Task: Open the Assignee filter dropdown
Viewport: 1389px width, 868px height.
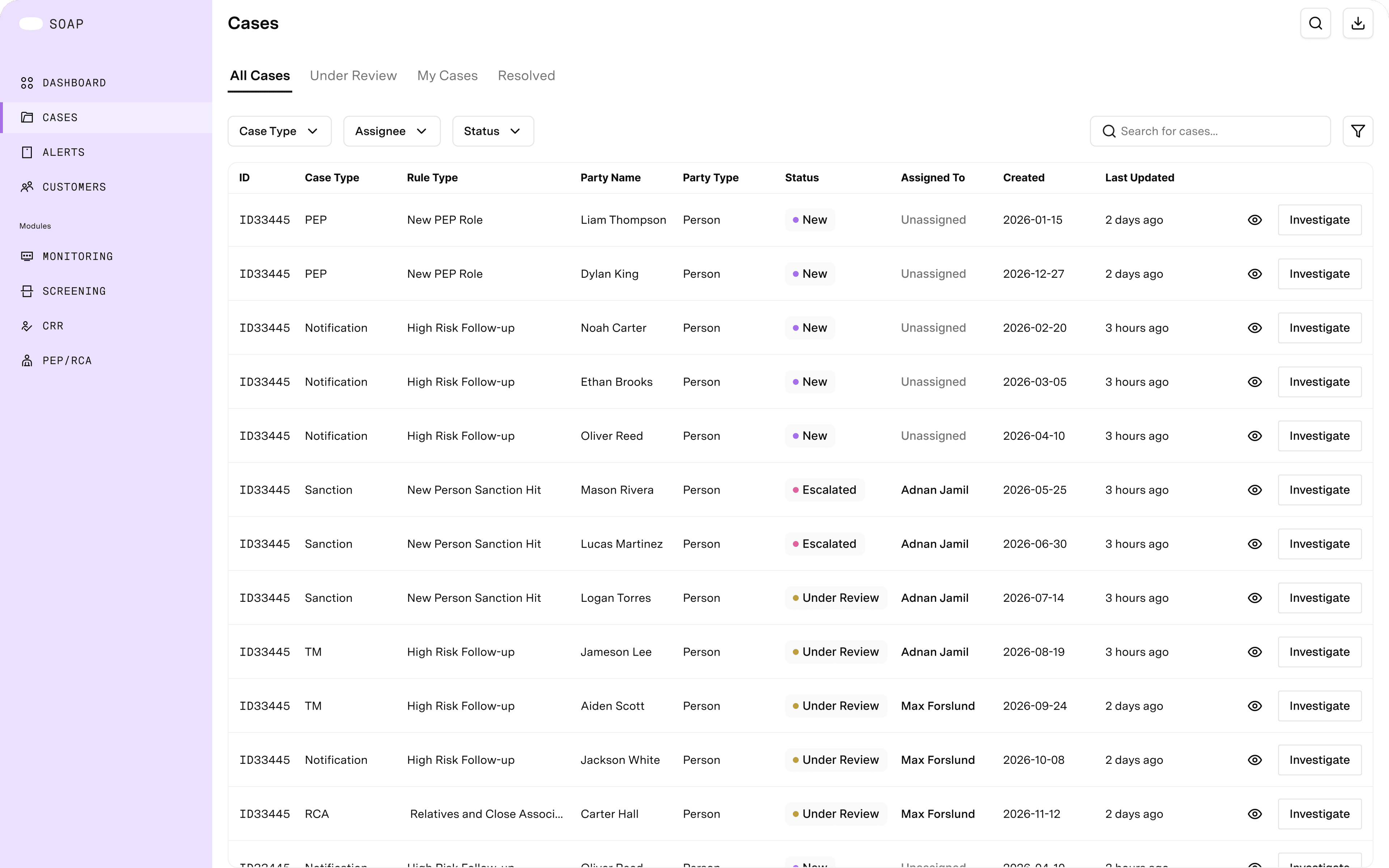Action: (x=391, y=131)
